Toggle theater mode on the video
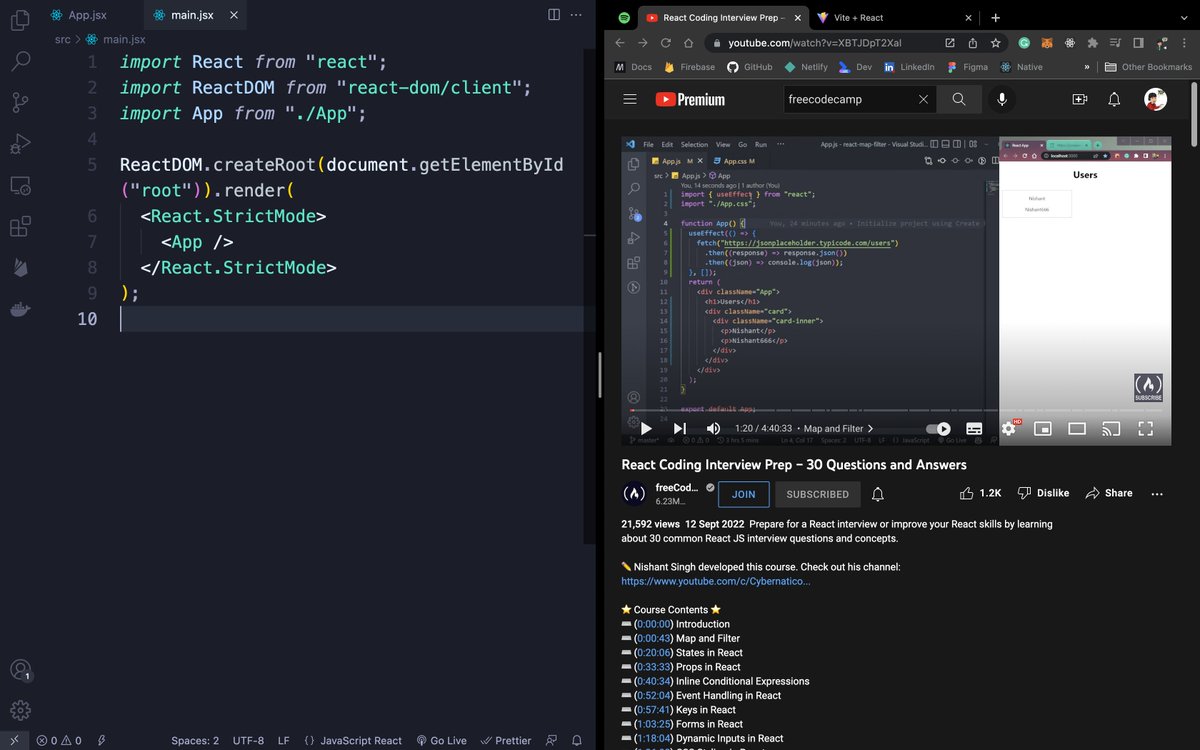 coord(1077,428)
